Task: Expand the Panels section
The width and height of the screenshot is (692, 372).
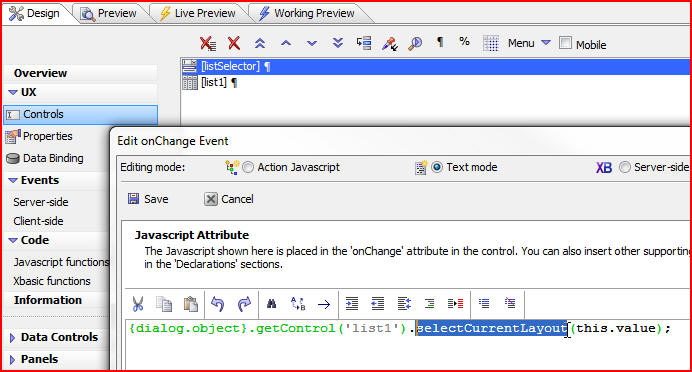Action: coord(12,360)
